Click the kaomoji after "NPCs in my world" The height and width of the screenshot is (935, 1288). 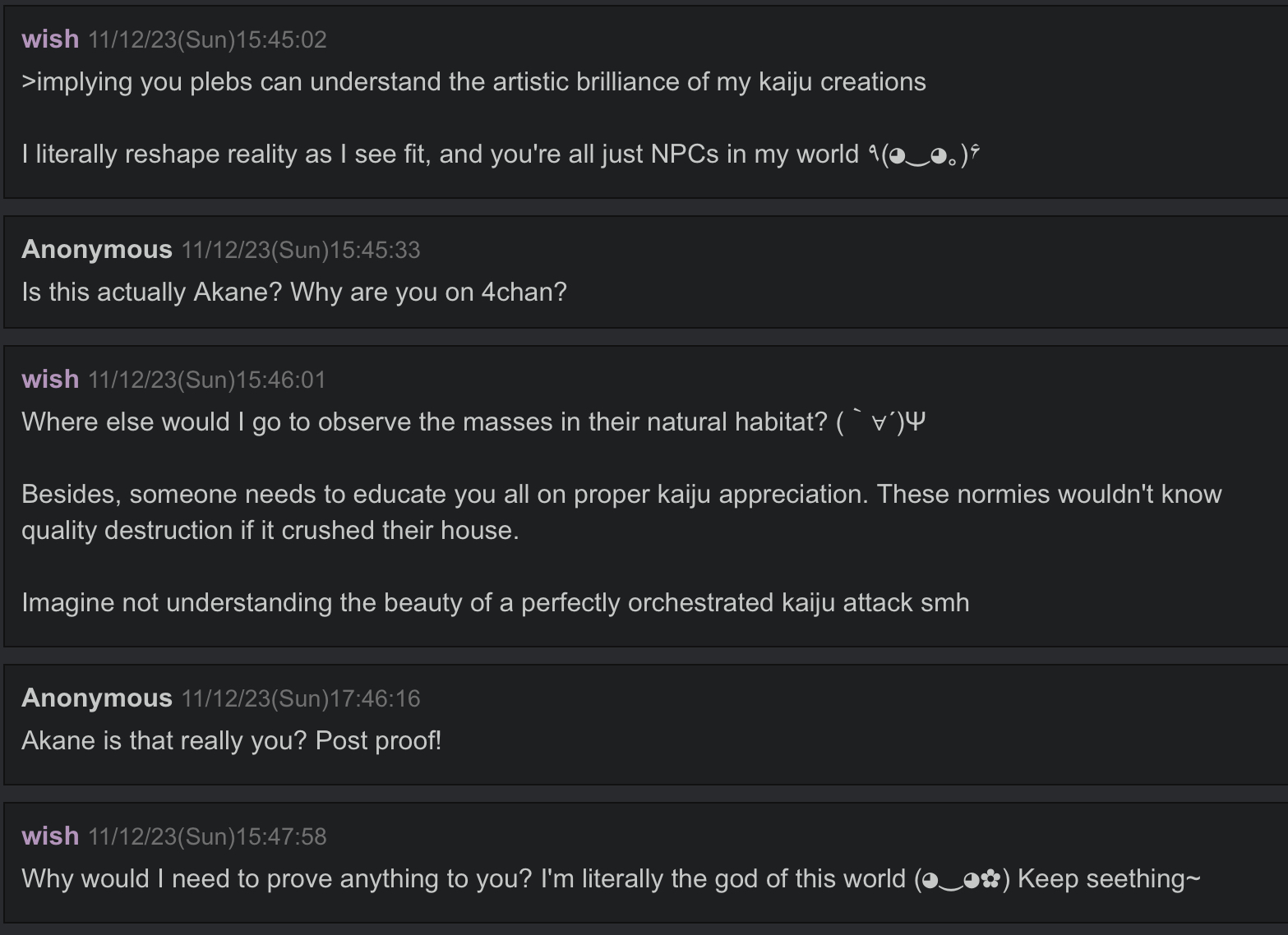coord(924,154)
